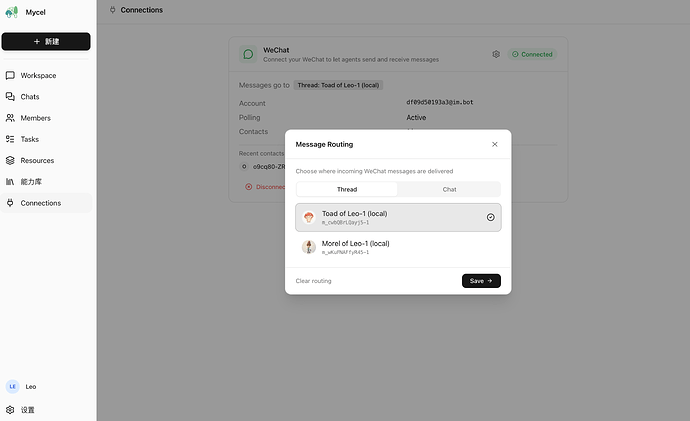The width and height of the screenshot is (690, 421).
Task: Click the Active polling status
Action: pos(416,117)
